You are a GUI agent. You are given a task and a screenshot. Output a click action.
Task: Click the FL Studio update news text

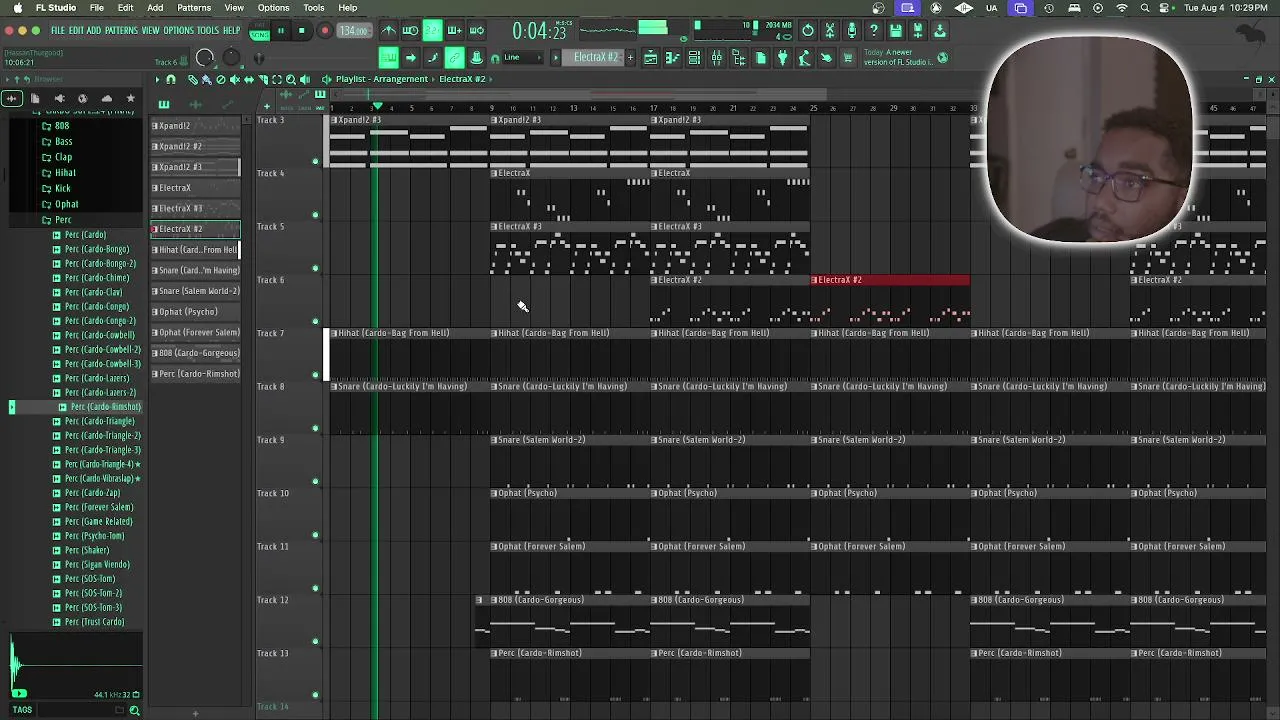pos(898,57)
